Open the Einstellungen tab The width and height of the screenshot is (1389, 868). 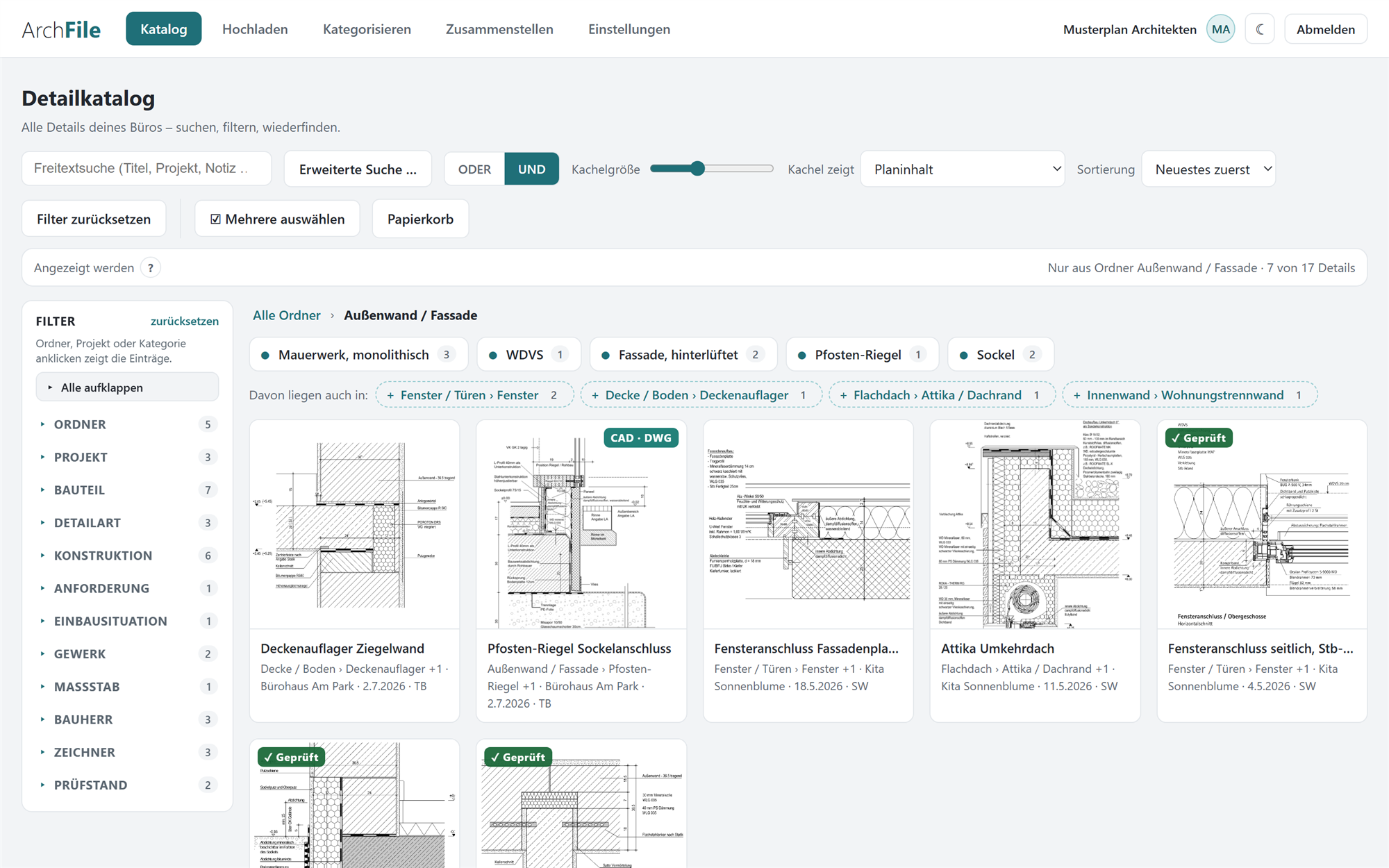tap(629, 29)
